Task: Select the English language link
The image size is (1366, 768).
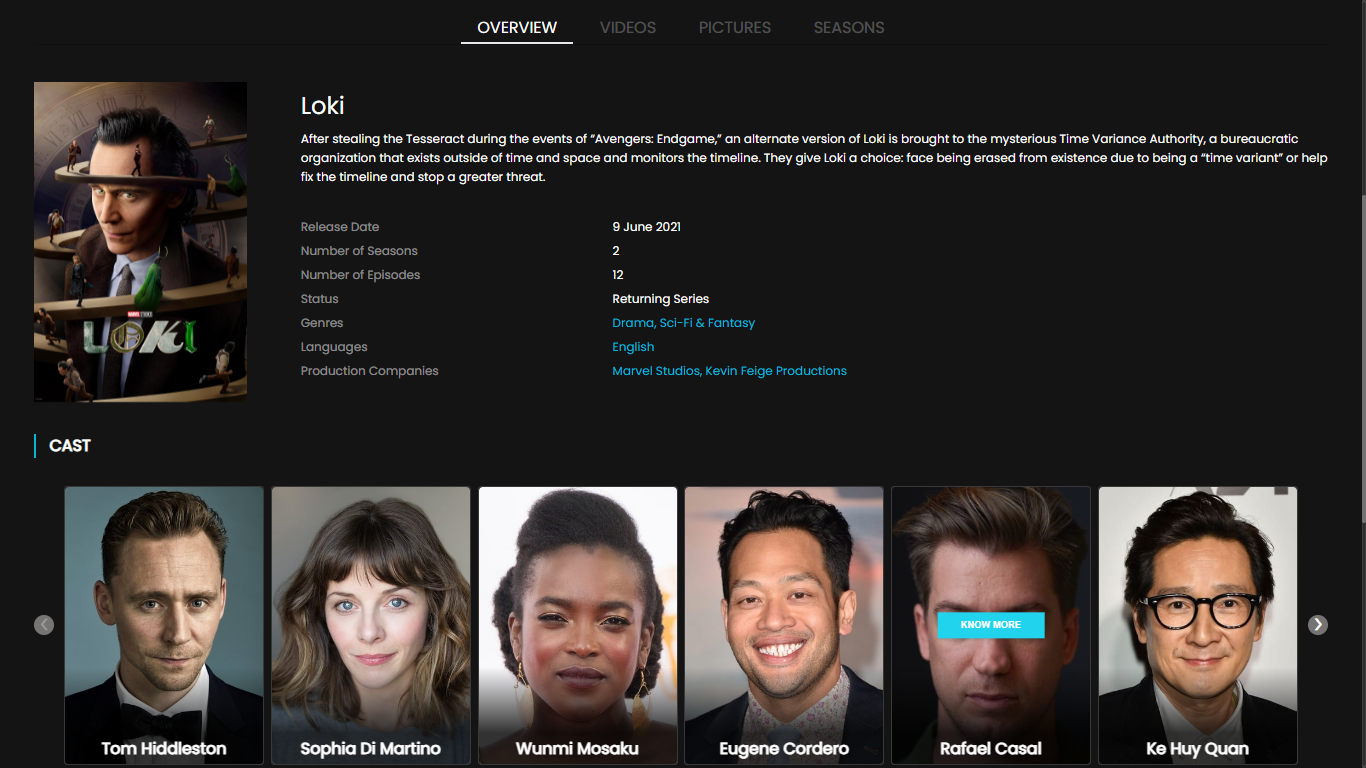Action: (x=633, y=347)
